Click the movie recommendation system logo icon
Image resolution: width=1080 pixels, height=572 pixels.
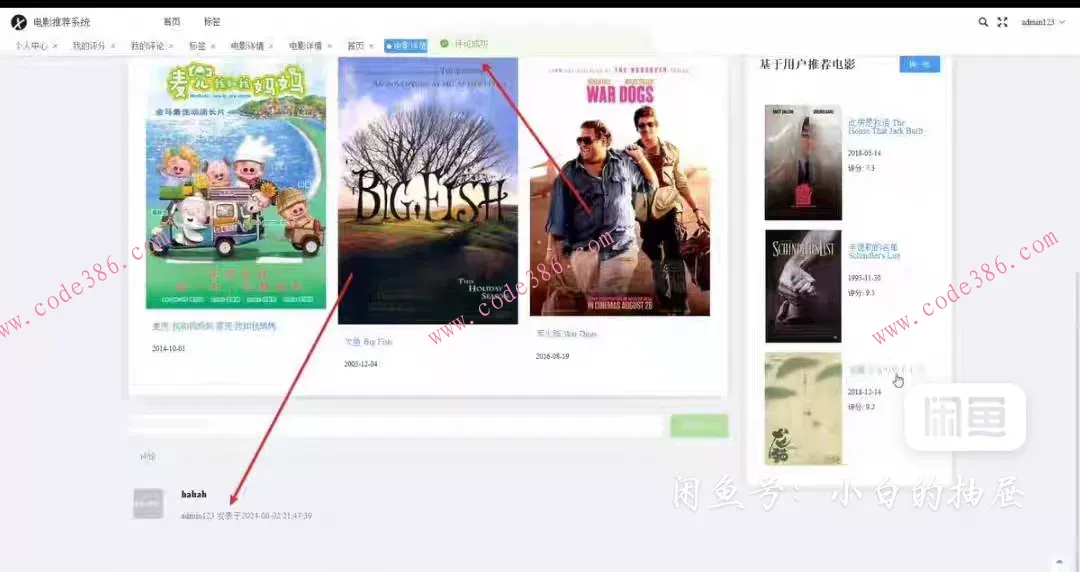(19, 22)
